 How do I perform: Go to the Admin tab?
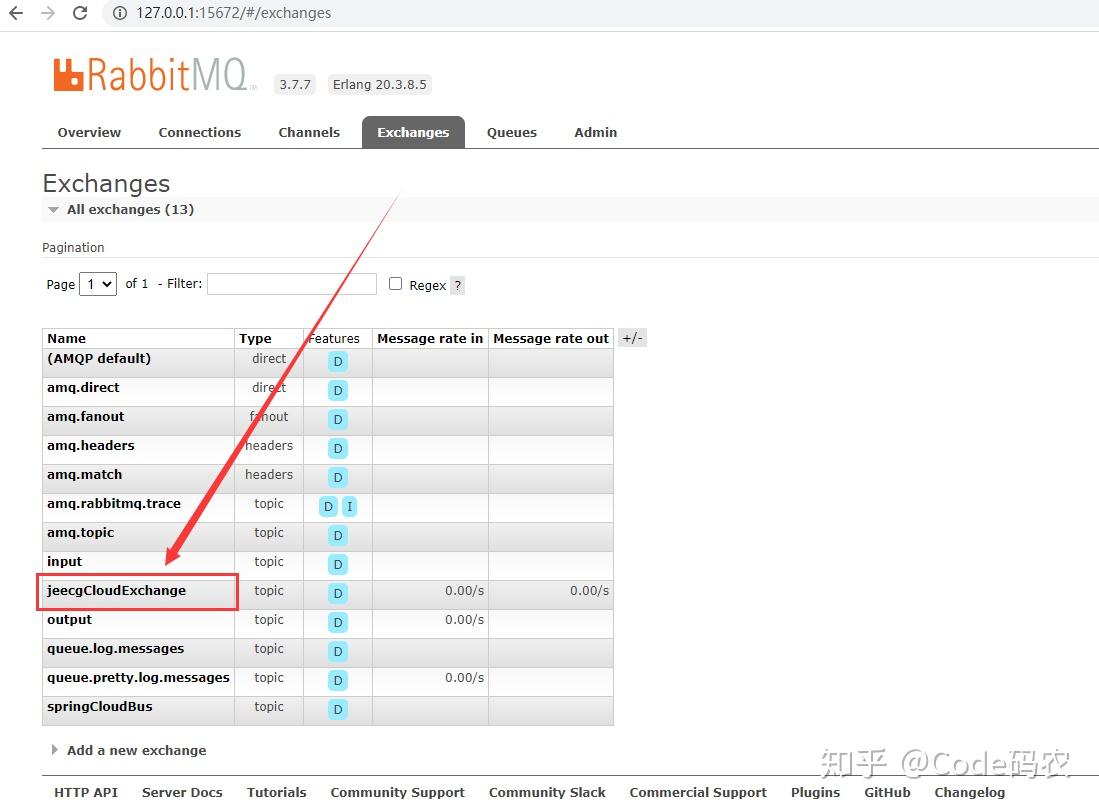596,132
